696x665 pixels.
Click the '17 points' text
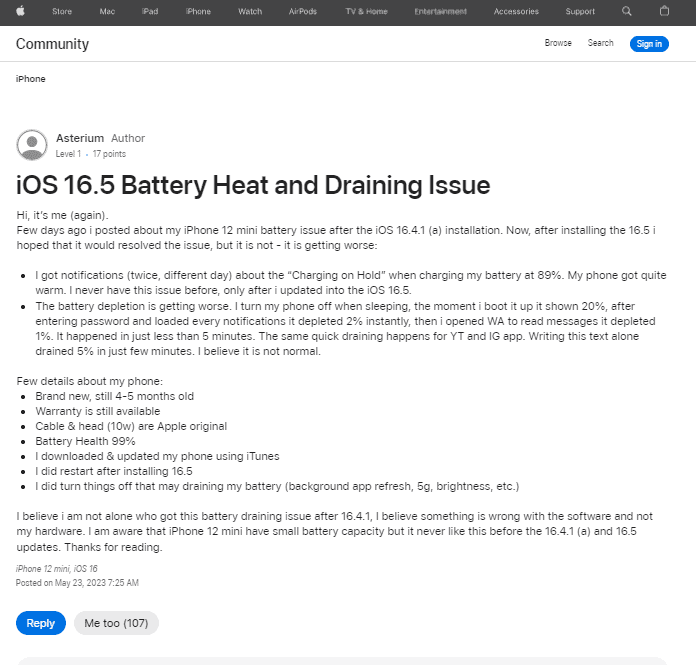pyautogui.click(x=109, y=154)
